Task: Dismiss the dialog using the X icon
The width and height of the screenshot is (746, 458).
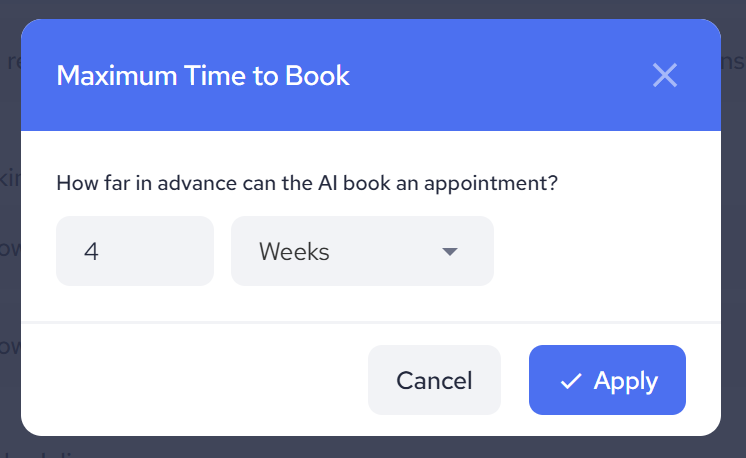Action: coord(665,75)
